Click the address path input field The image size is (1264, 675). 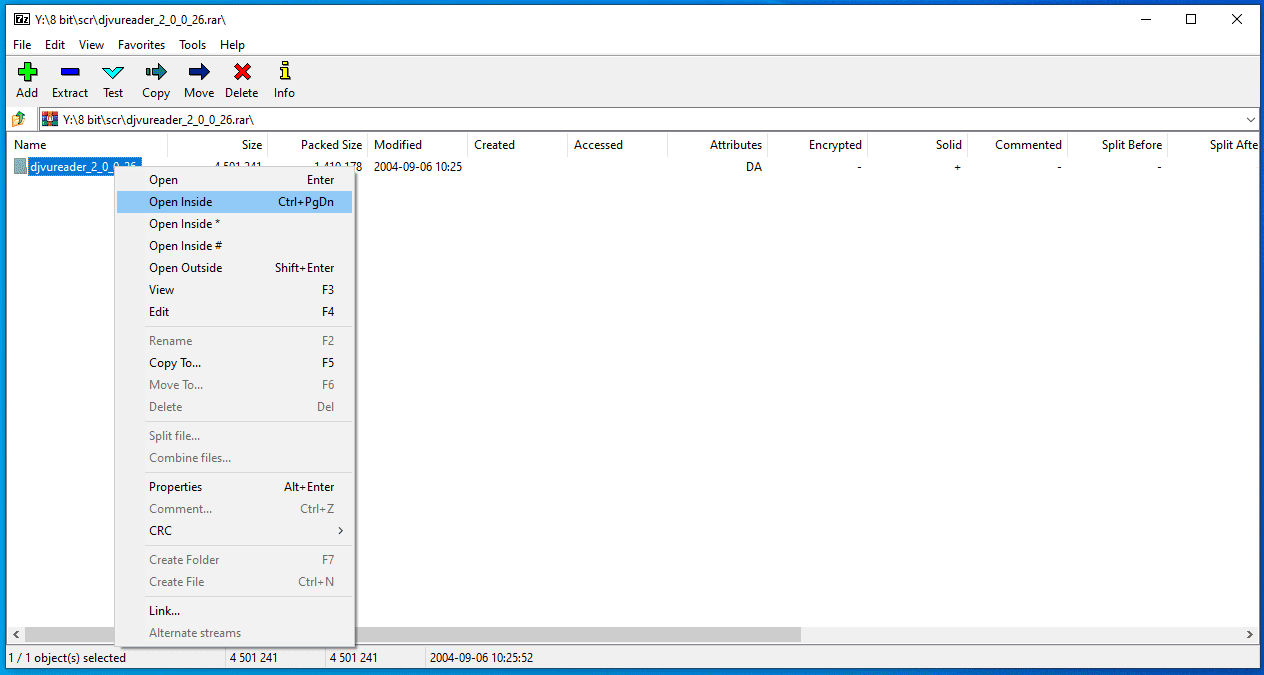[x=650, y=119]
